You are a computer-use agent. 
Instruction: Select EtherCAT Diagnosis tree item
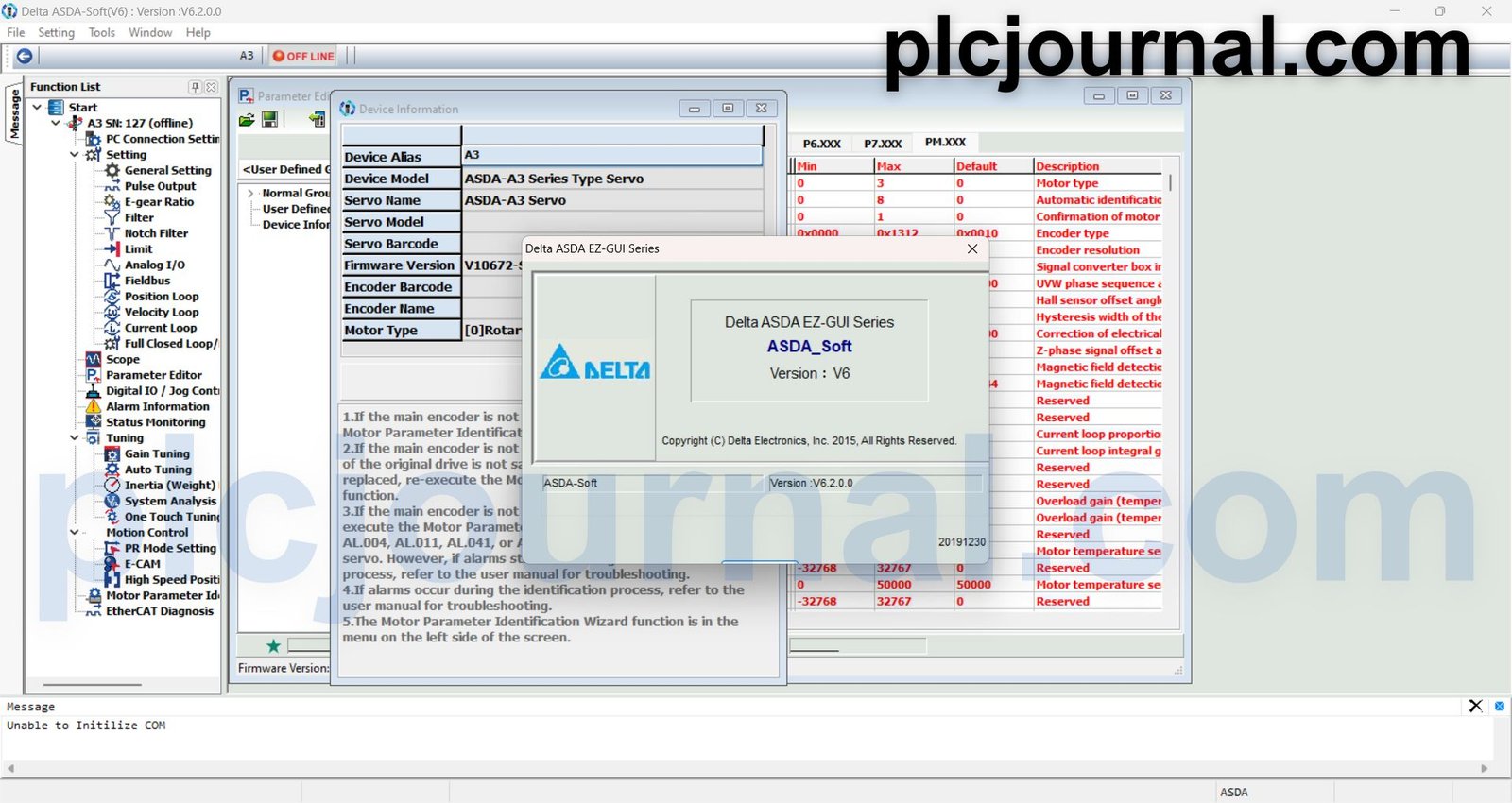pos(160,612)
